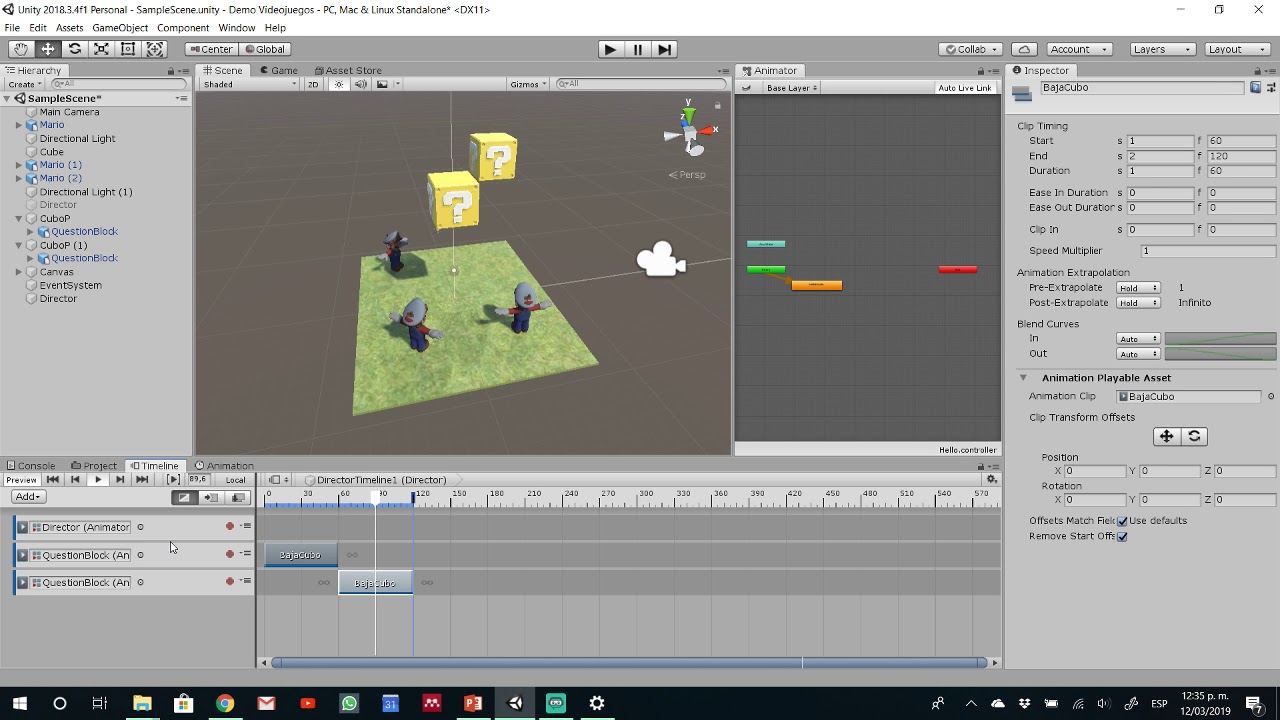Open timeline settings gear
This screenshot has width=1280, height=720.
point(992,480)
